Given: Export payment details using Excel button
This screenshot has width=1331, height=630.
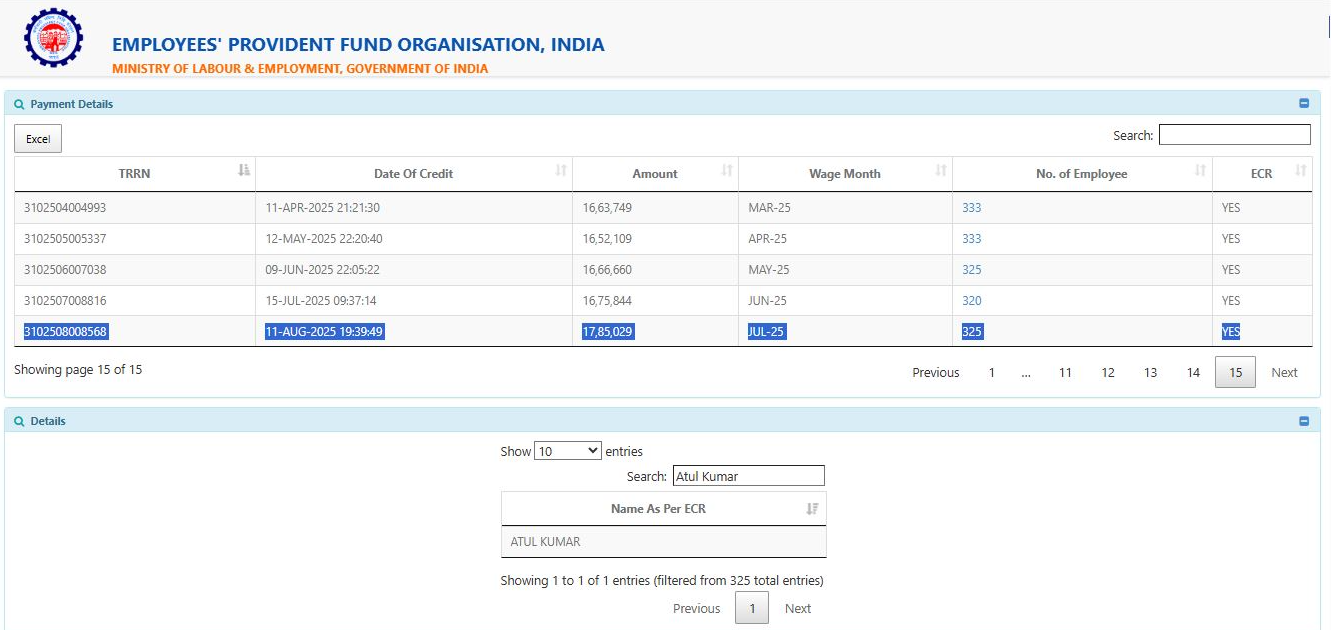Looking at the screenshot, I should pos(38,139).
